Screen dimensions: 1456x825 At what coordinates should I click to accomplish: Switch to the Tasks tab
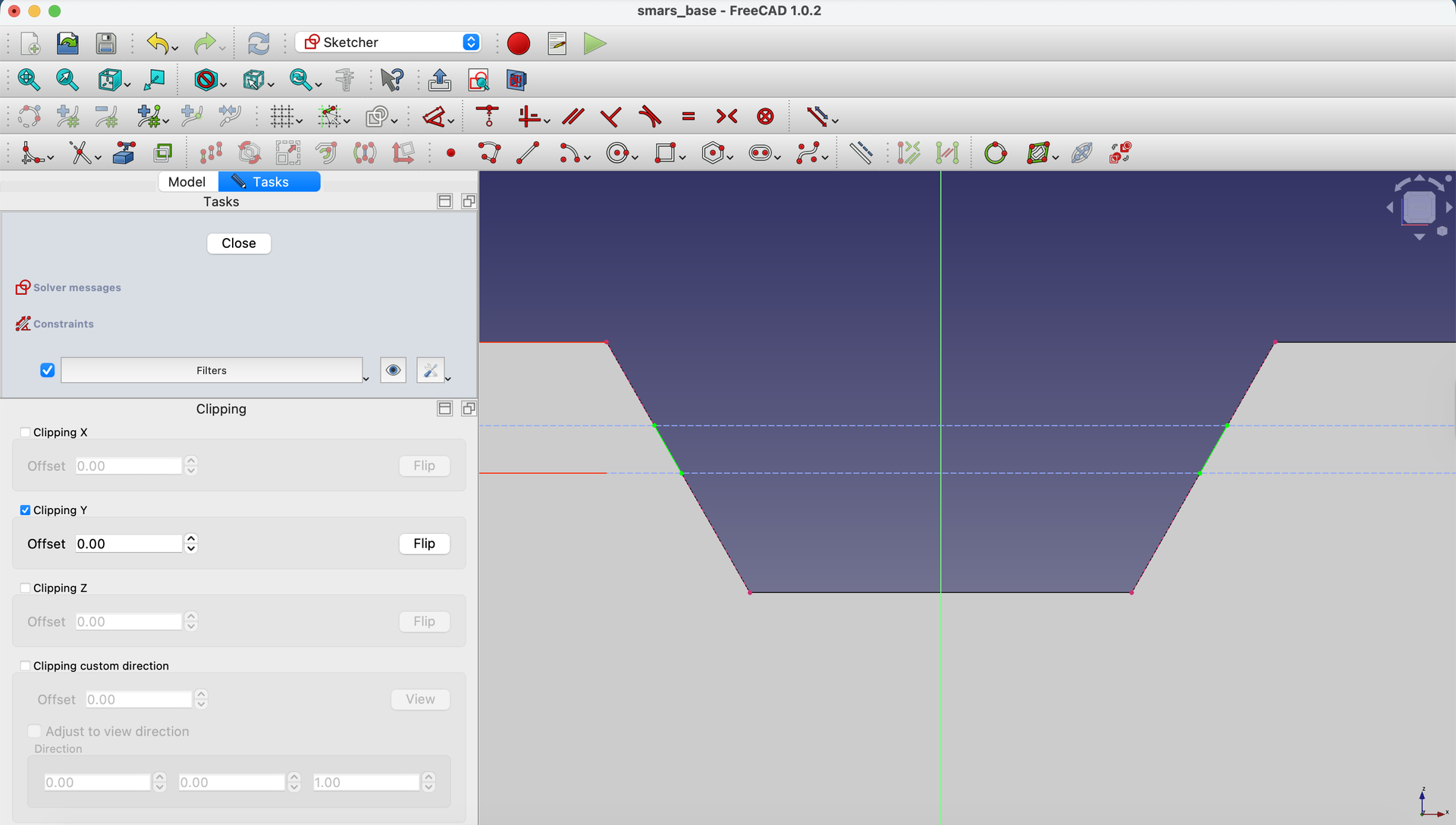[x=269, y=182]
